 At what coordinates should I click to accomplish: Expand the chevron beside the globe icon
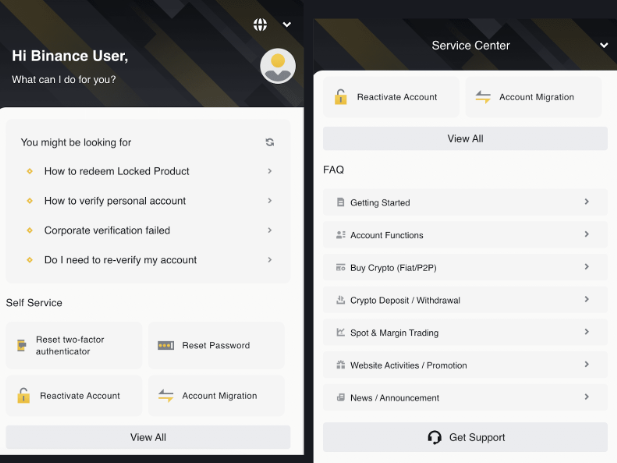click(x=287, y=24)
